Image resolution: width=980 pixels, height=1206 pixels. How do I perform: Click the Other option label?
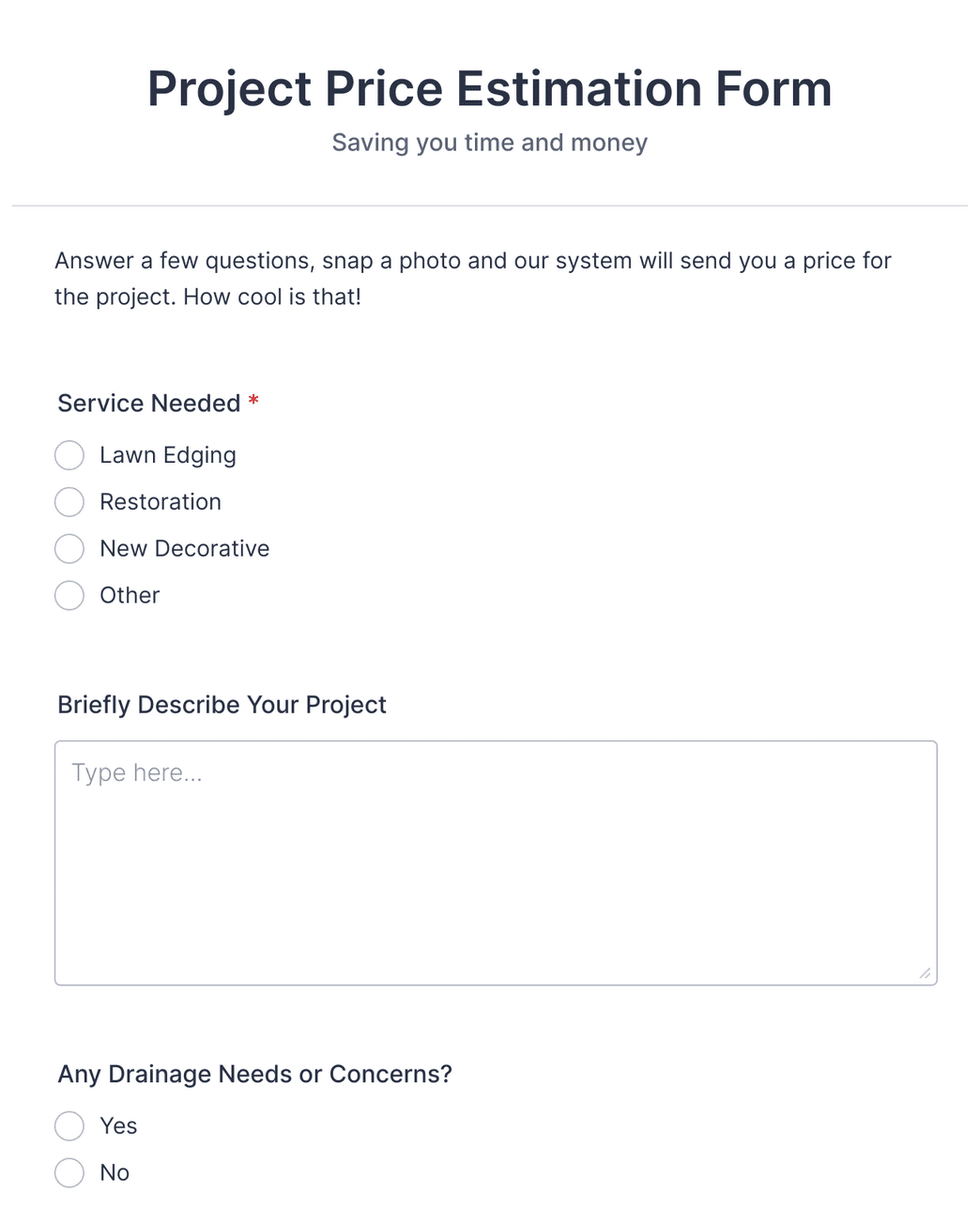coord(130,596)
